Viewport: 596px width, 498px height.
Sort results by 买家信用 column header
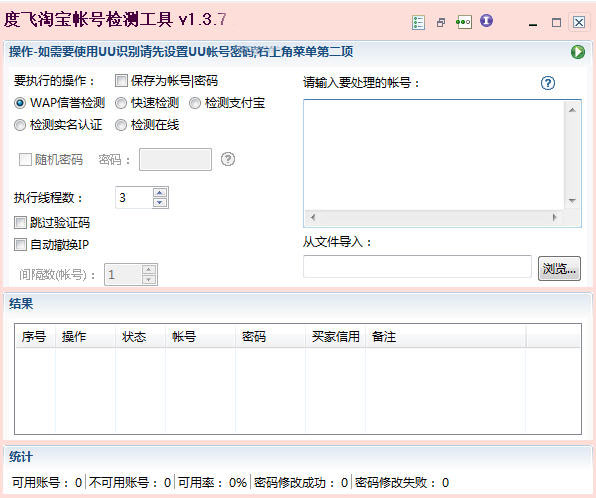click(x=336, y=336)
